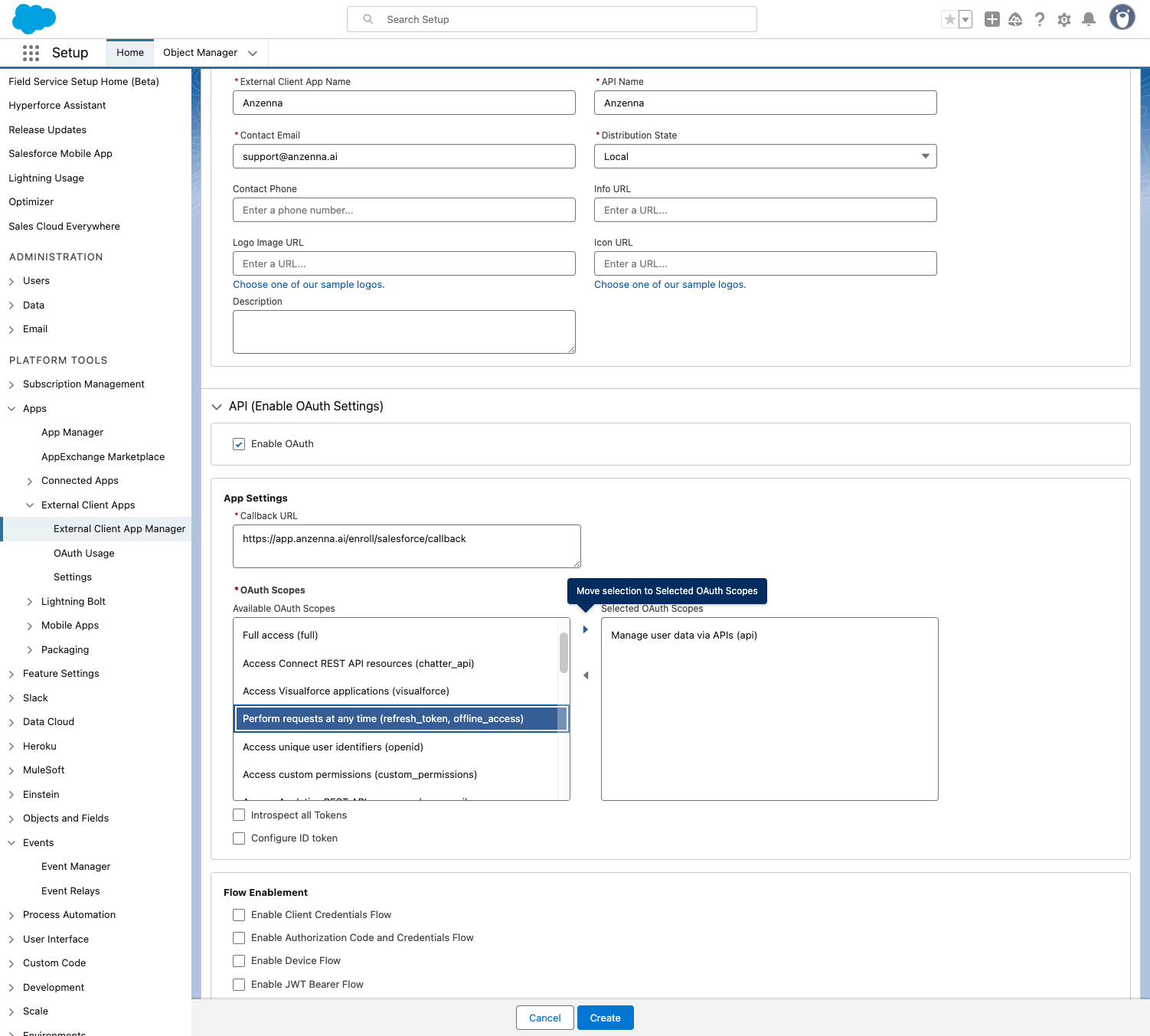The image size is (1150, 1036).
Task: Click the Available OAuth Scopes scrollbar
Action: click(564, 653)
